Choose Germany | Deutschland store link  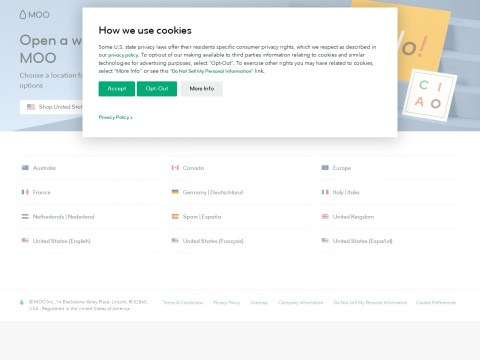point(213,192)
